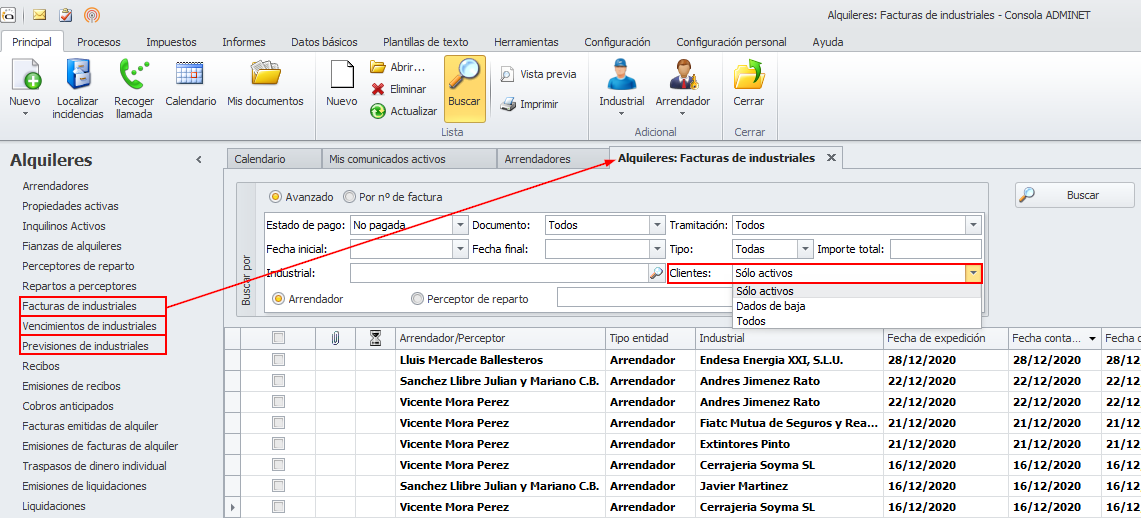Open the Tramitación dropdown list
Image resolution: width=1141 pixels, height=518 pixels.
973,225
